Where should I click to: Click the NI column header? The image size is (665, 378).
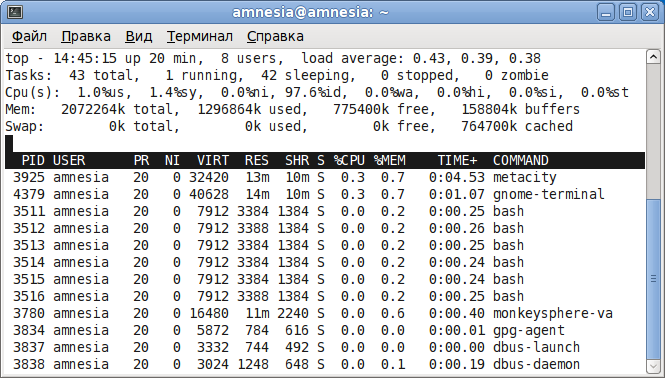[172, 160]
